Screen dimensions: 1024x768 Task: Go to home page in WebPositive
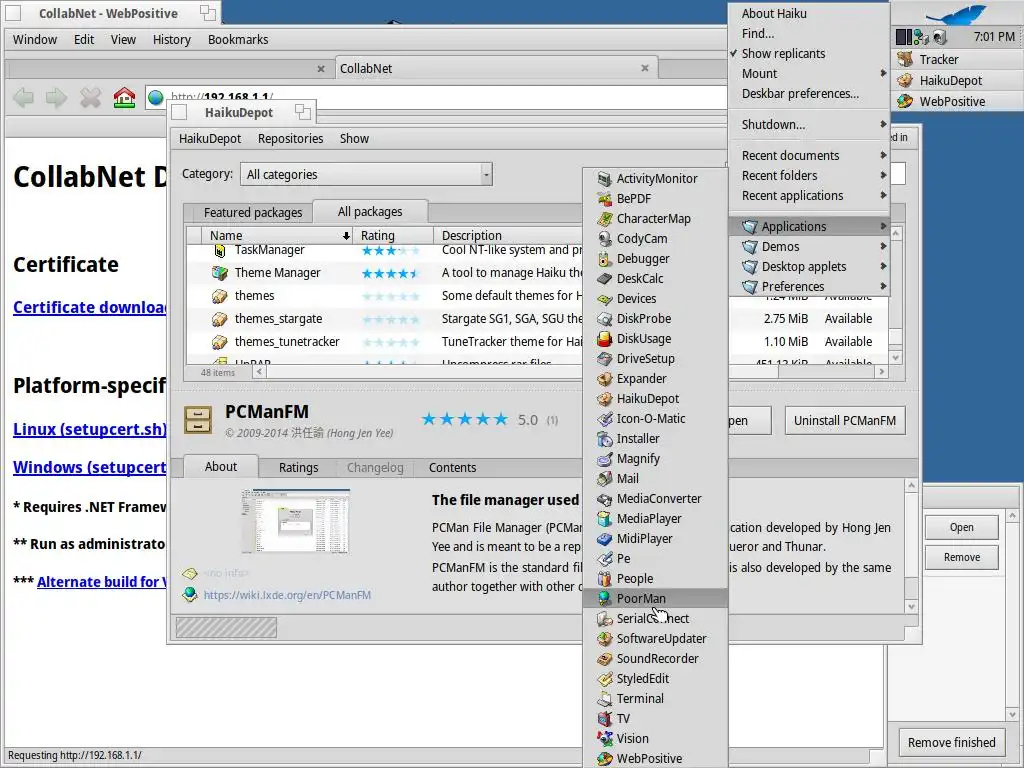tap(124, 98)
